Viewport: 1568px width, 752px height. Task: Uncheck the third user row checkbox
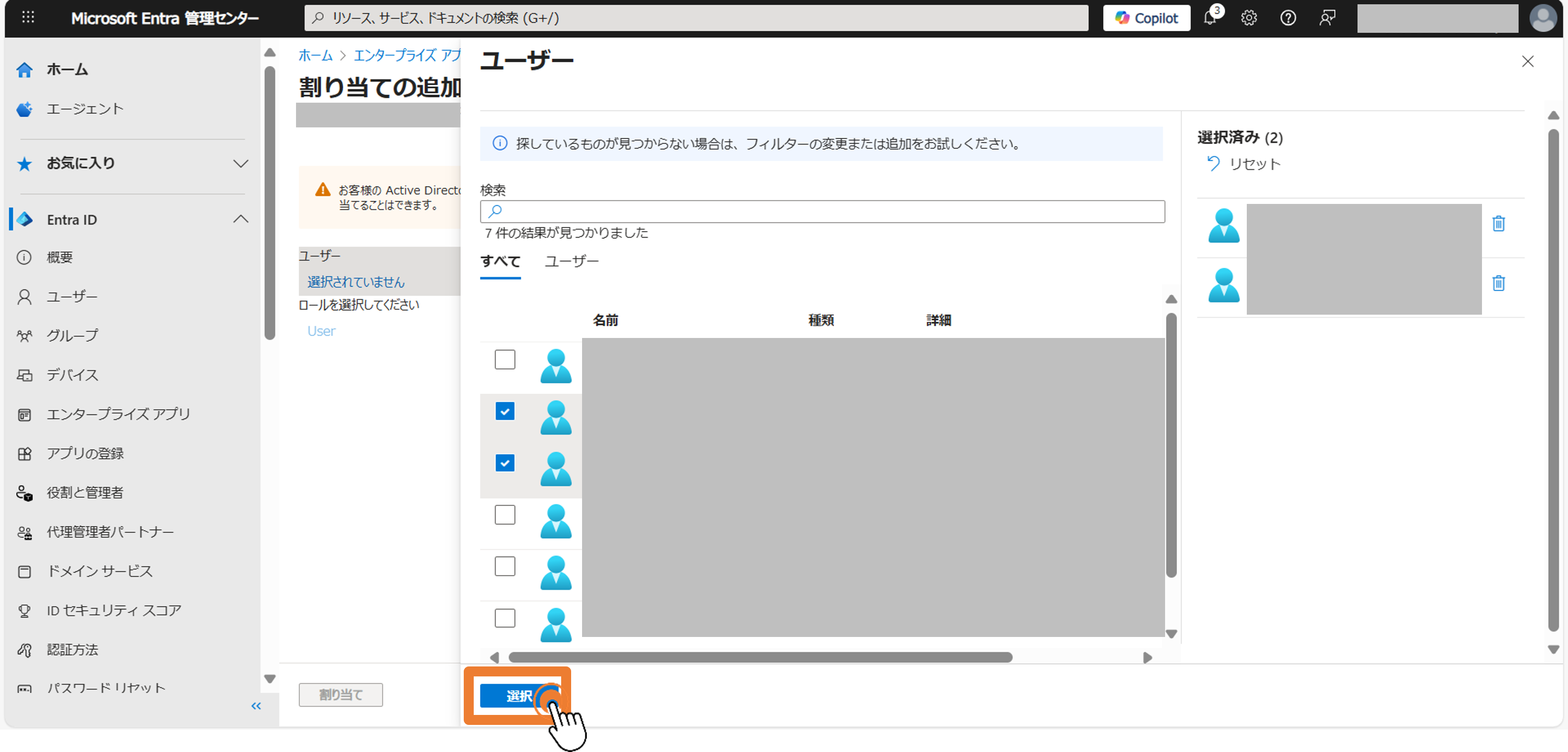coord(505,463)
